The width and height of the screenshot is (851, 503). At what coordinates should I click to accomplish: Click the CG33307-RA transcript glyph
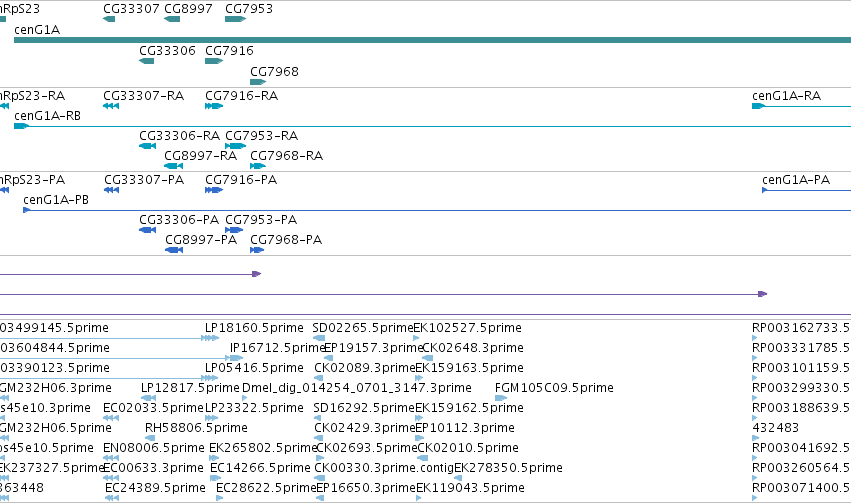point(111,106)
